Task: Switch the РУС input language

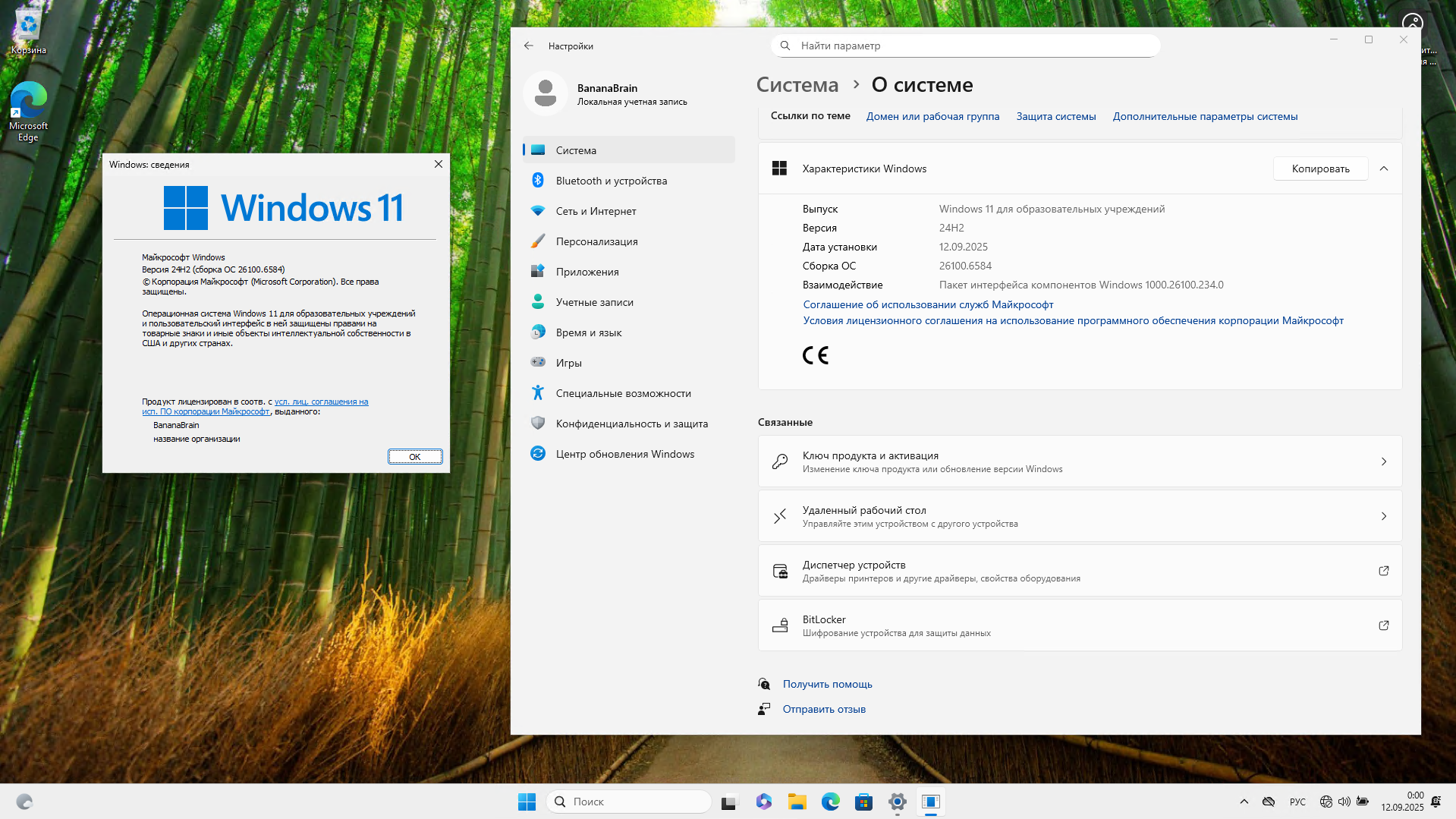Action: tap(1297, 802)
